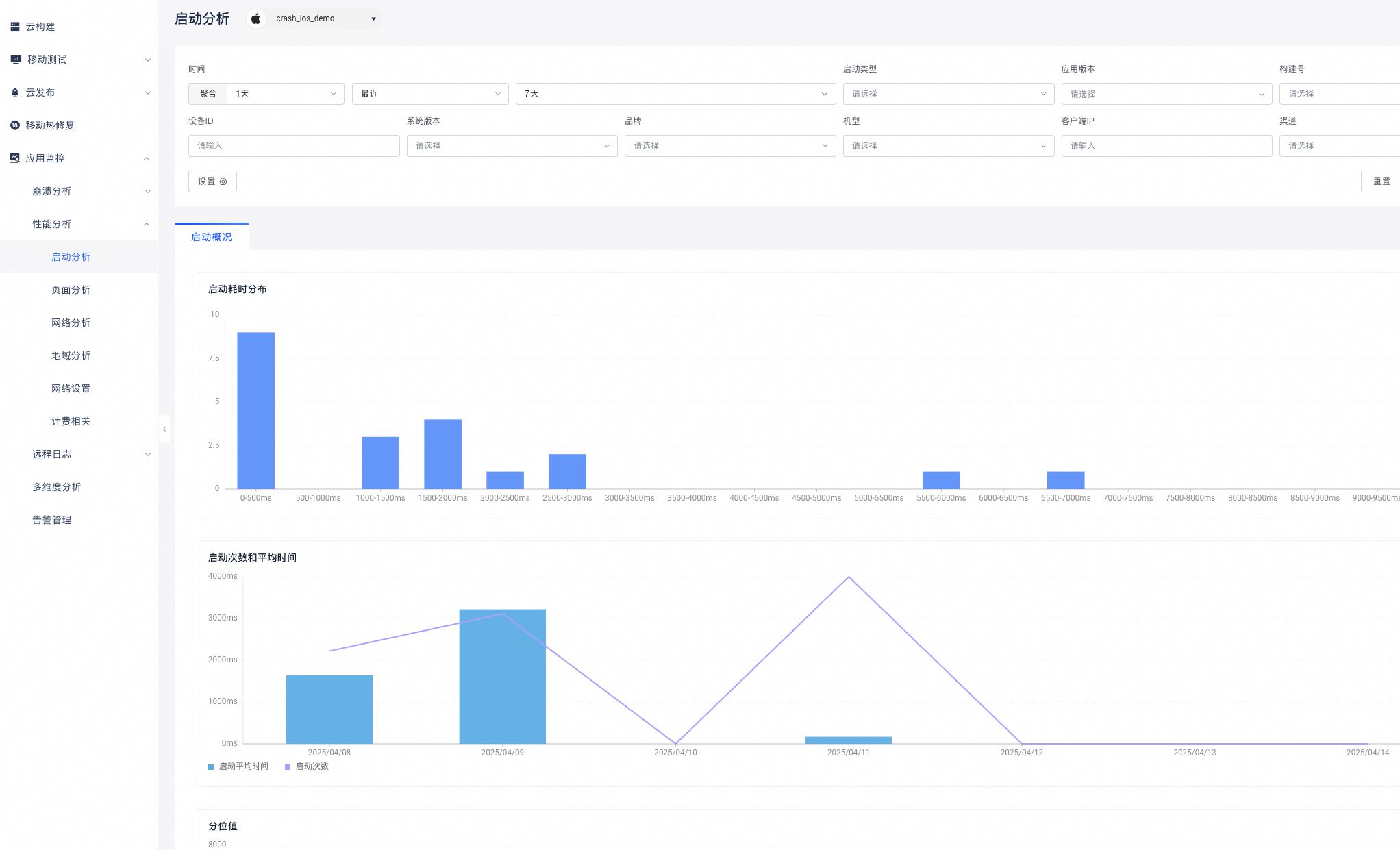Viewport: 1400px width, 850px height.
Task: Expand the 云发布 menu chevron
Action: [x=147, y=93]
